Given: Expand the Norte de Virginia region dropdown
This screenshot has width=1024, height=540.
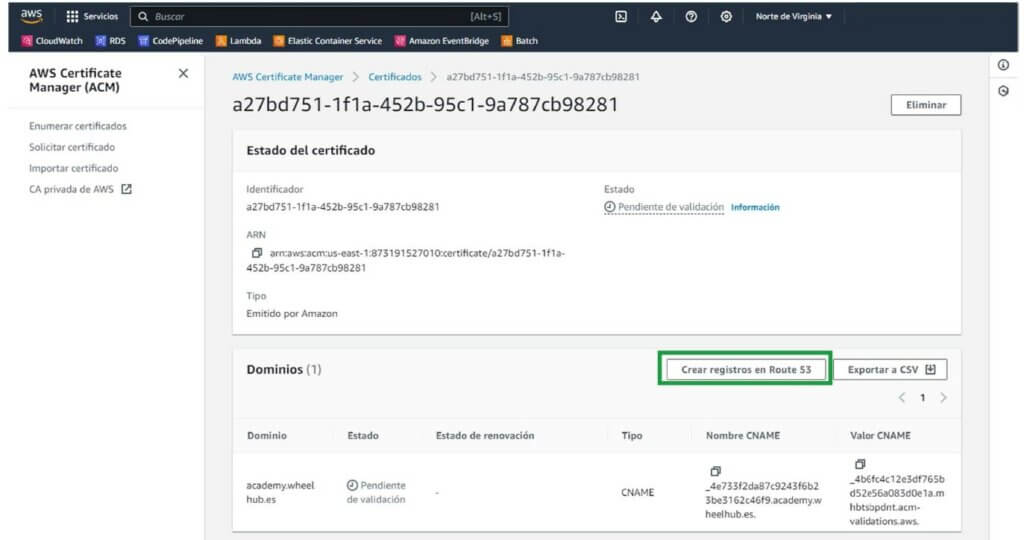Looking at the screenshot, I should (794, 17).
